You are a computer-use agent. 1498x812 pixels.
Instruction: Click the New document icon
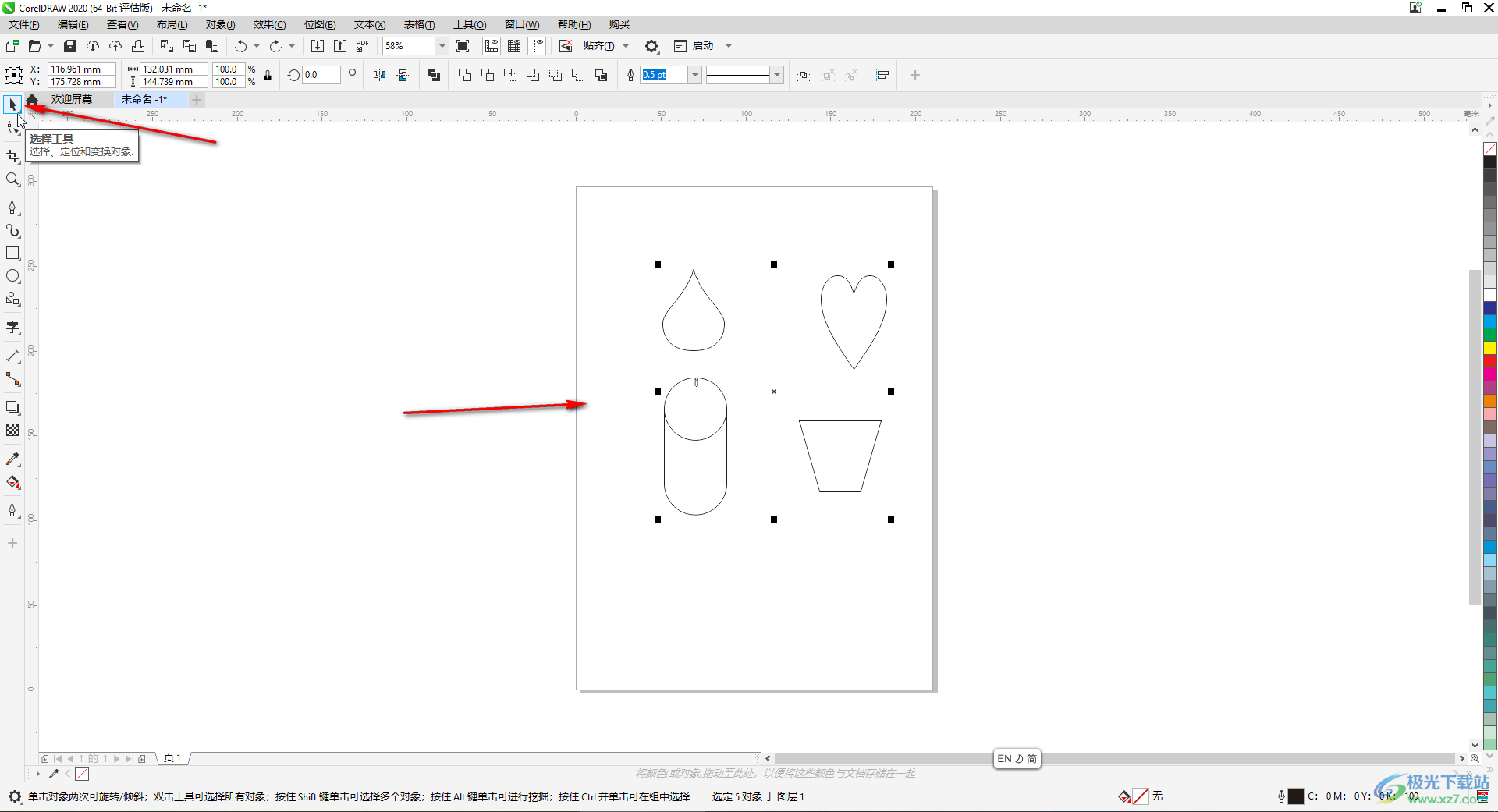(12, 46)
